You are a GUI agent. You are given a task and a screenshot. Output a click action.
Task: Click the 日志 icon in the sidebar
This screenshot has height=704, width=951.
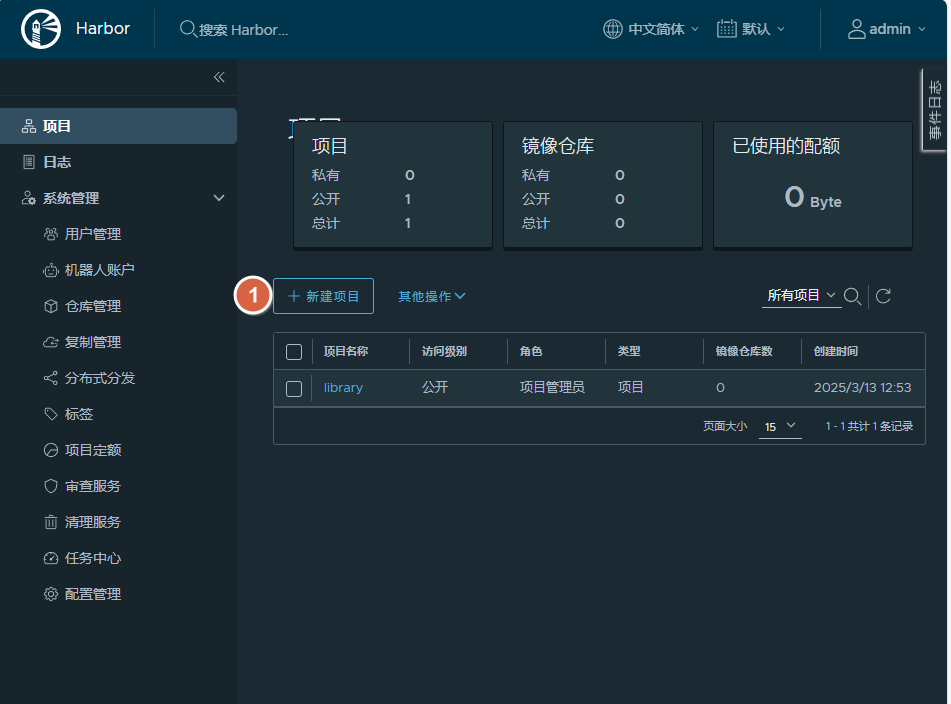click(x=29, y=162)
